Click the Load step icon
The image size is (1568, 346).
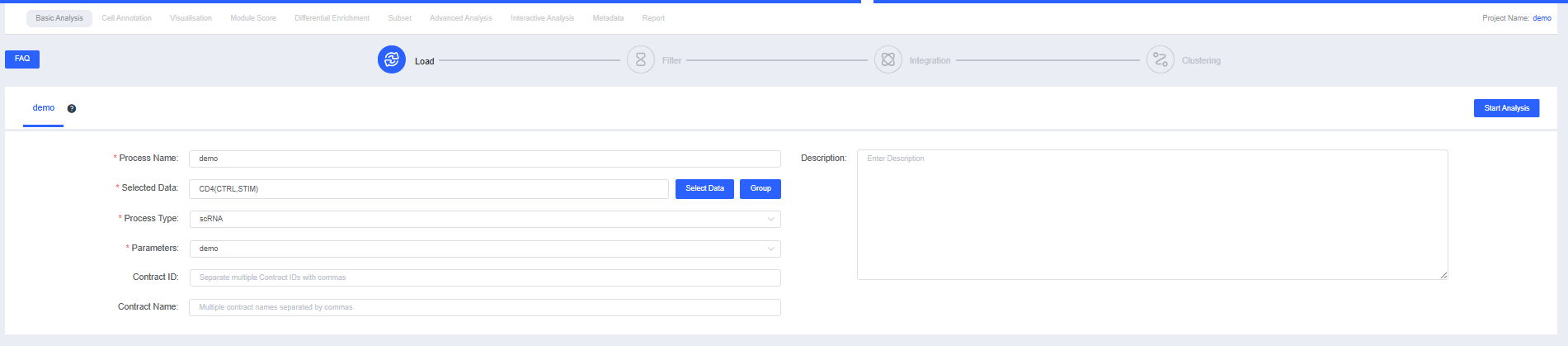point(391,59)
